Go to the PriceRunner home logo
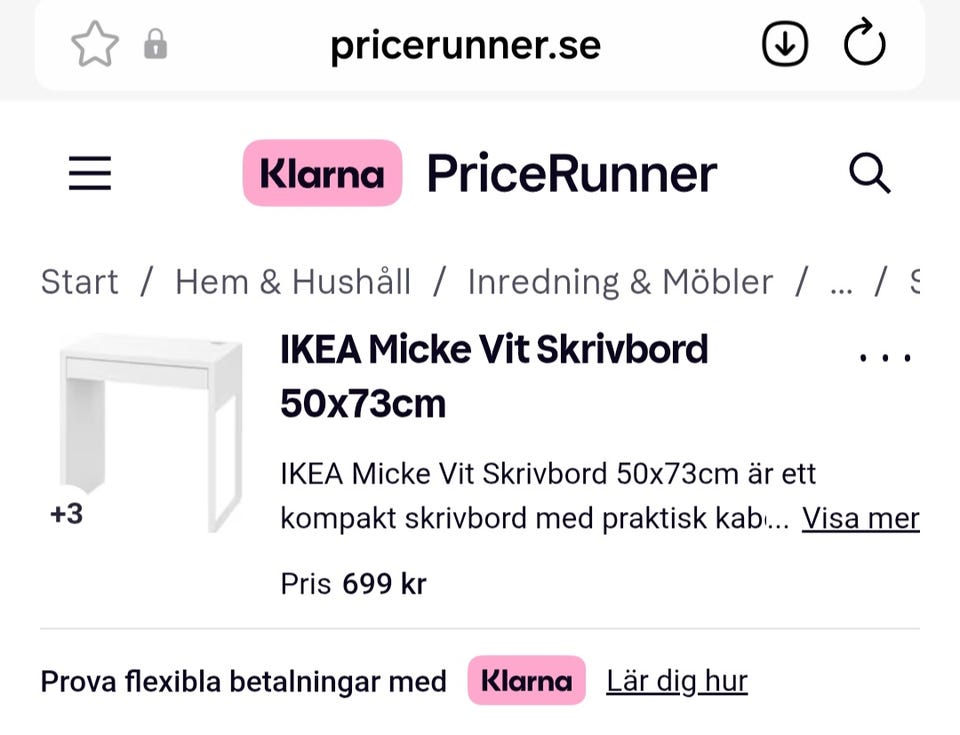Image resolution: width=960 pixels, height=735 pixels. [572, 173]
